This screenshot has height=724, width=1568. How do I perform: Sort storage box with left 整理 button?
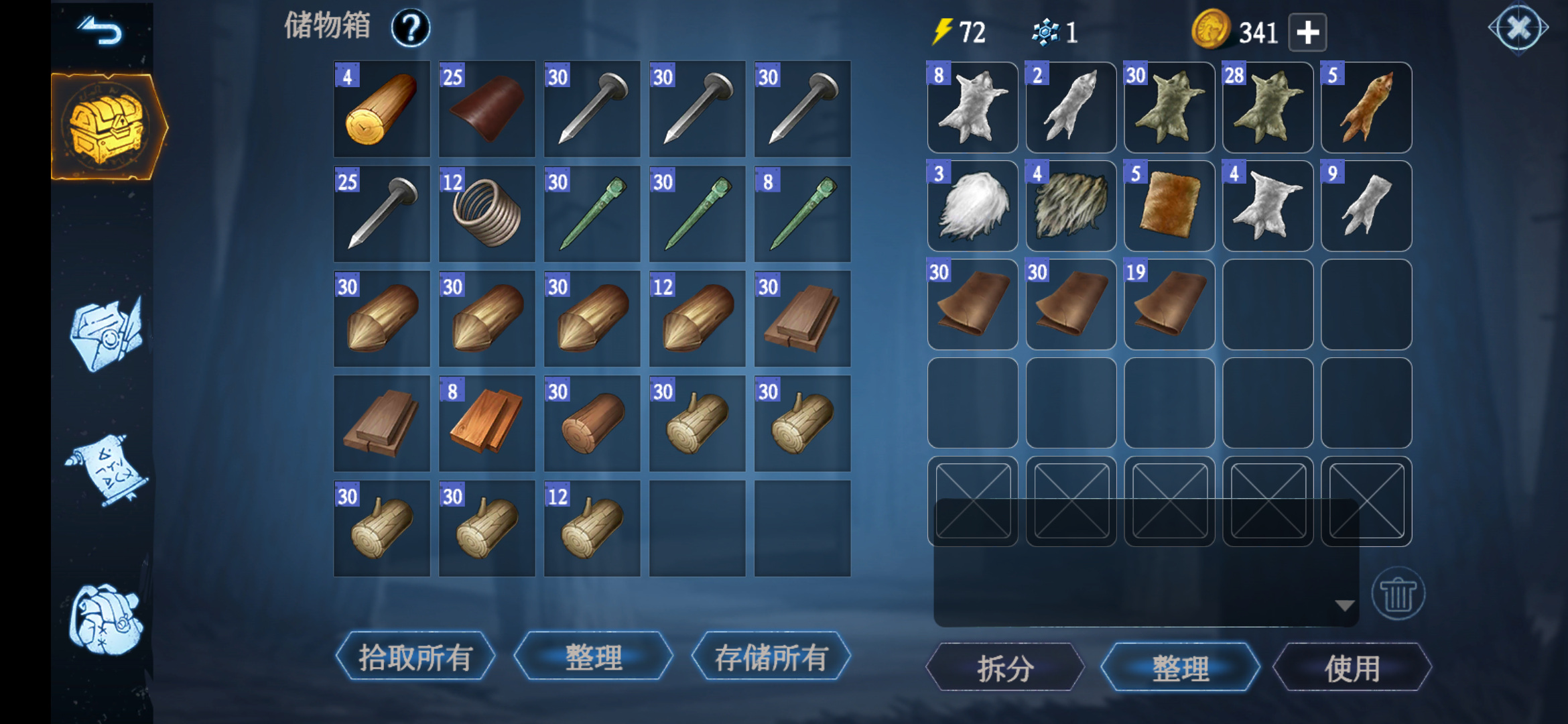tap(594, 657)
